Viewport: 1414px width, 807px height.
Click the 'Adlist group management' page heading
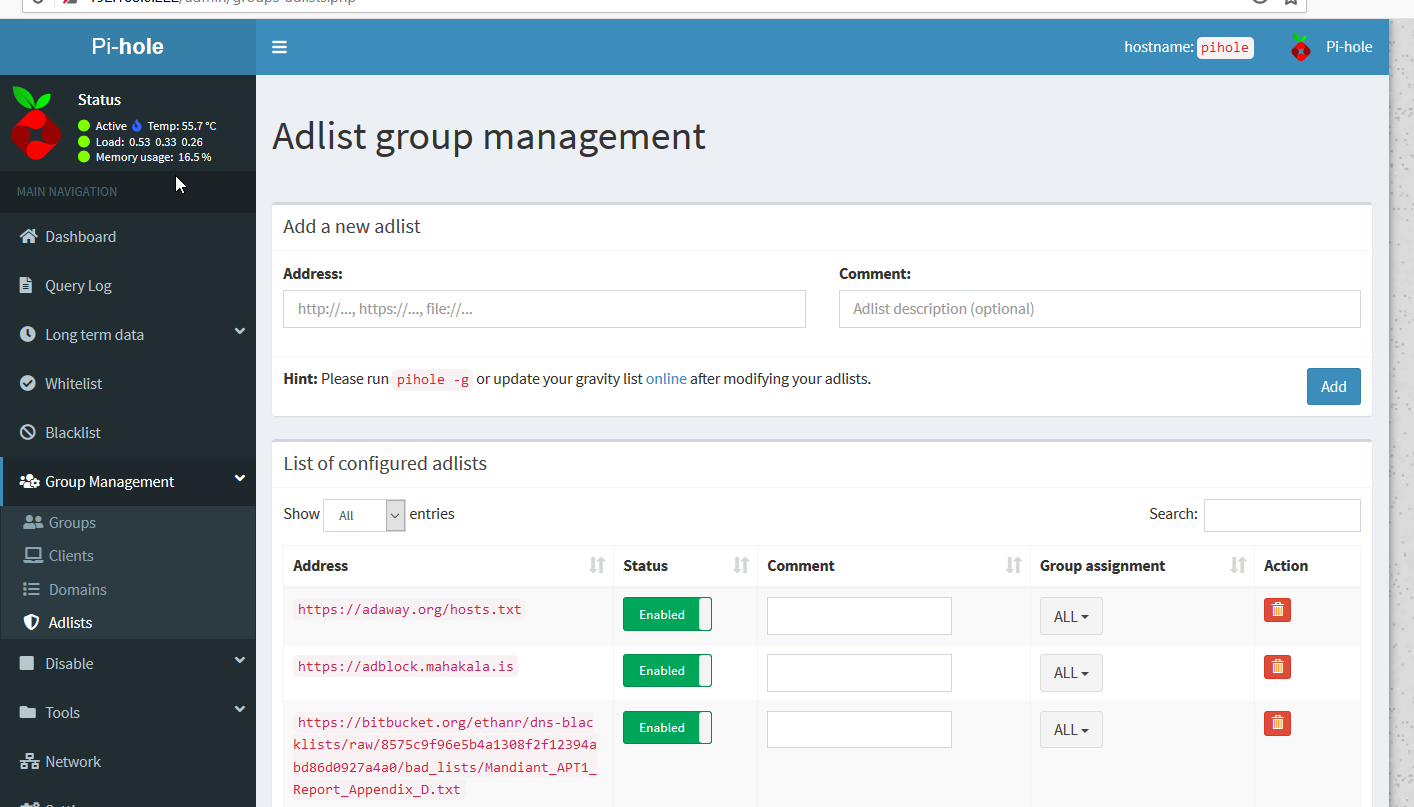[x=489, y=136]
